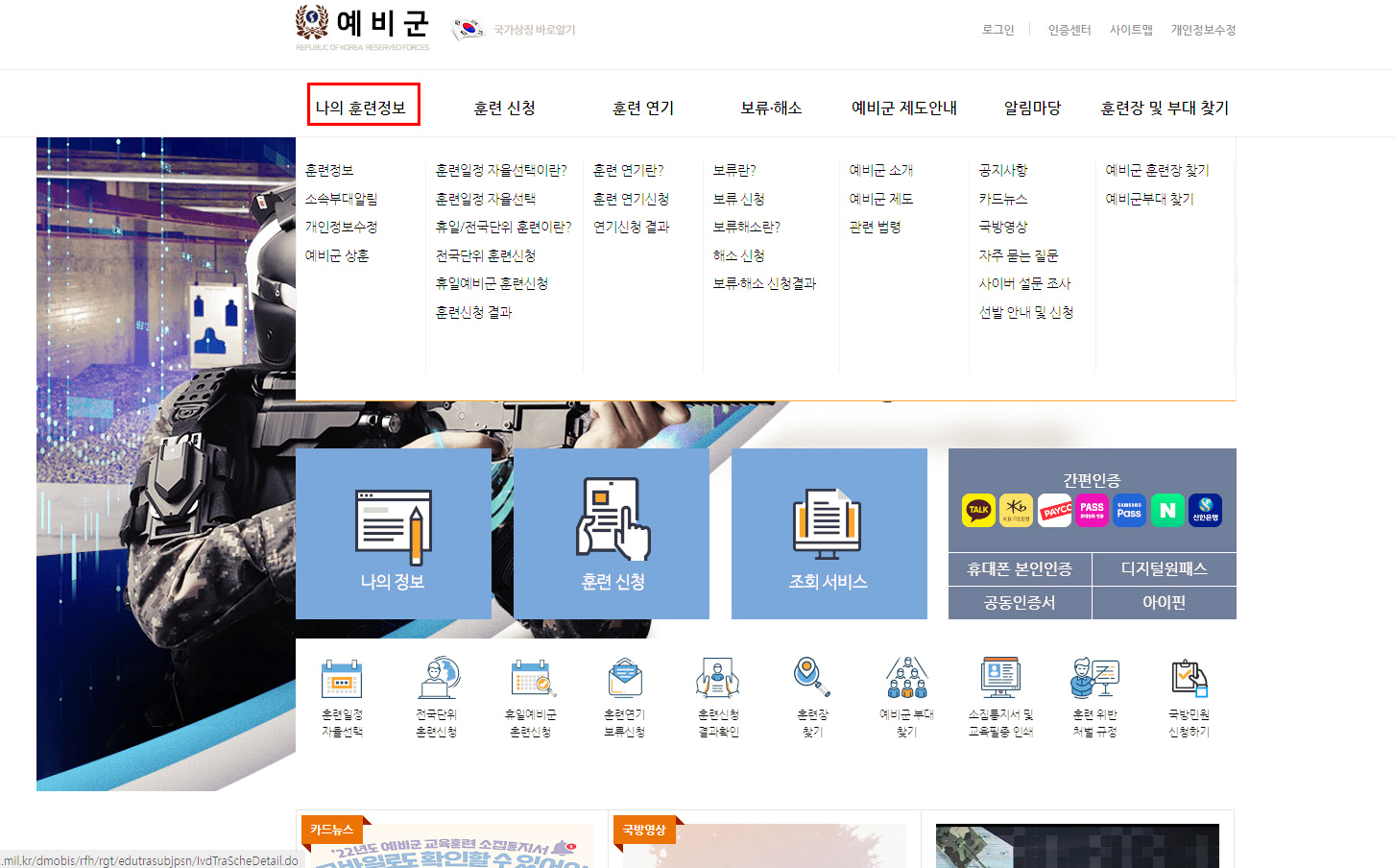The image size is (1394, 868).
Task: Select 훈련 연기신청 submenu item
Action: click(x=631, y=199)
